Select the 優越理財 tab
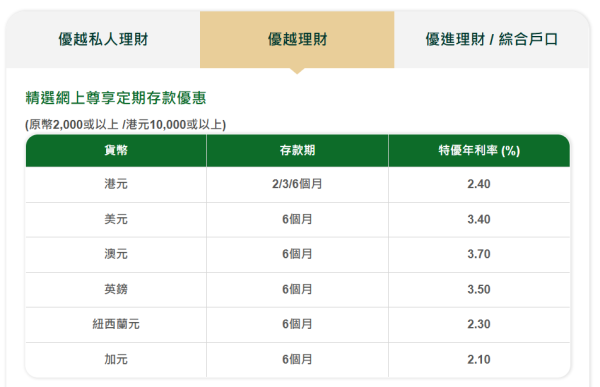 (x=297, y=39)
